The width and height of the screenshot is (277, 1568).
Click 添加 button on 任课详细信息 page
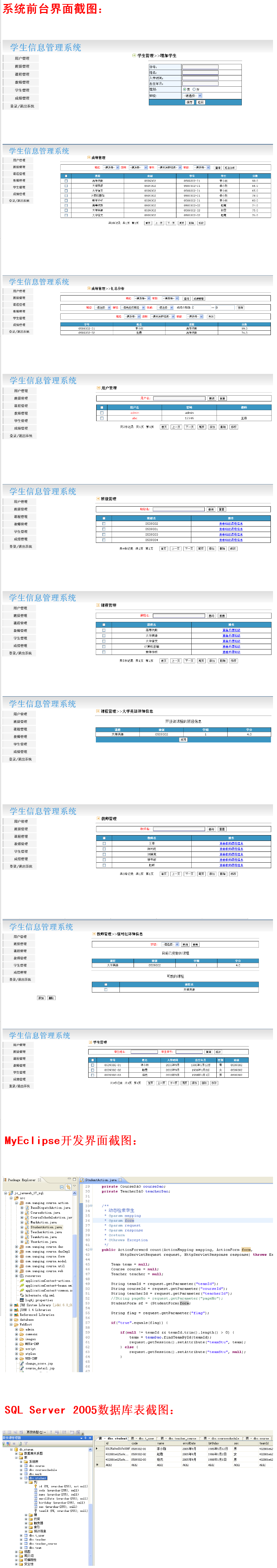(x=41, y=998)
